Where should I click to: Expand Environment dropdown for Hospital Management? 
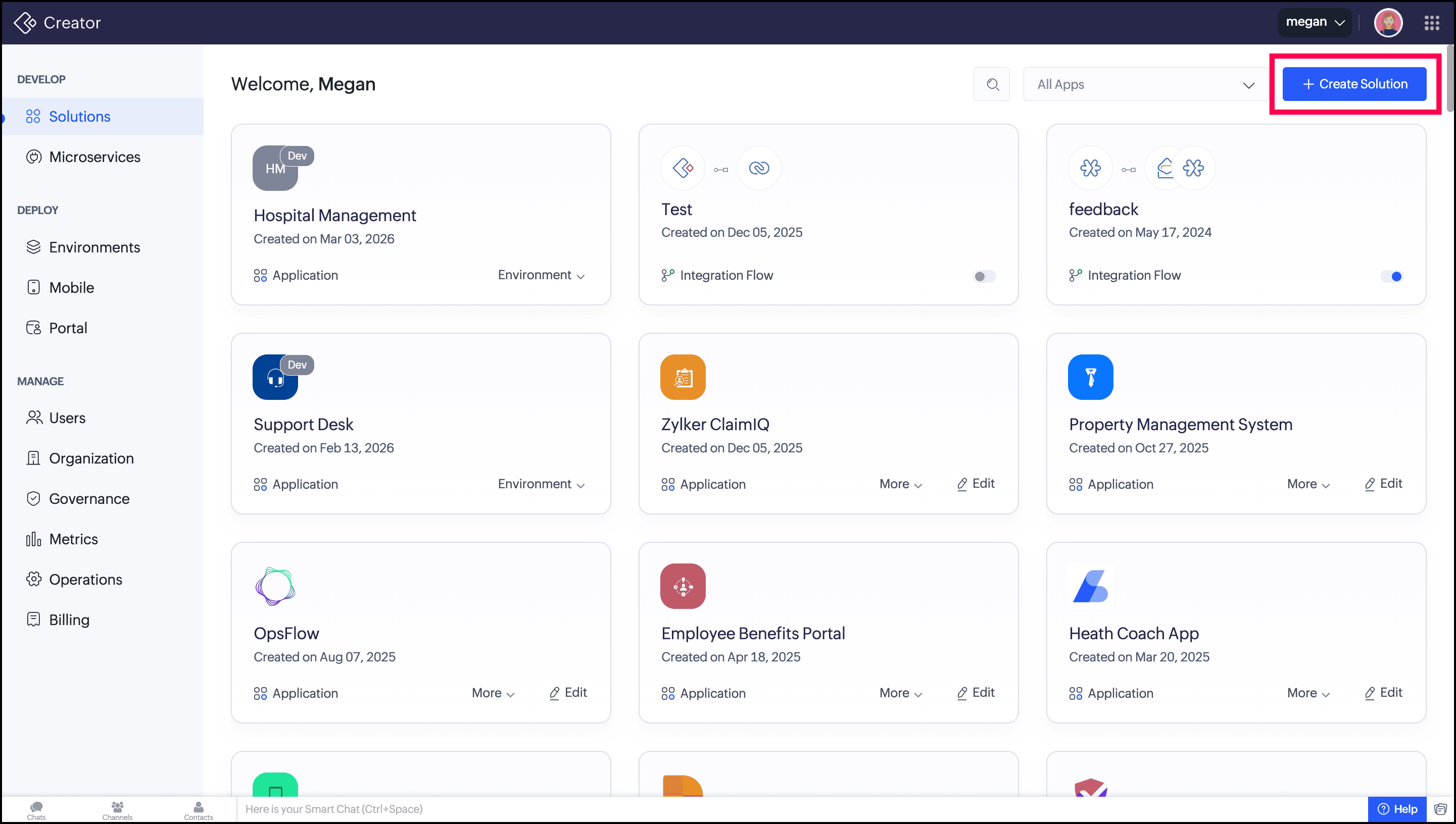click(541, 275)
